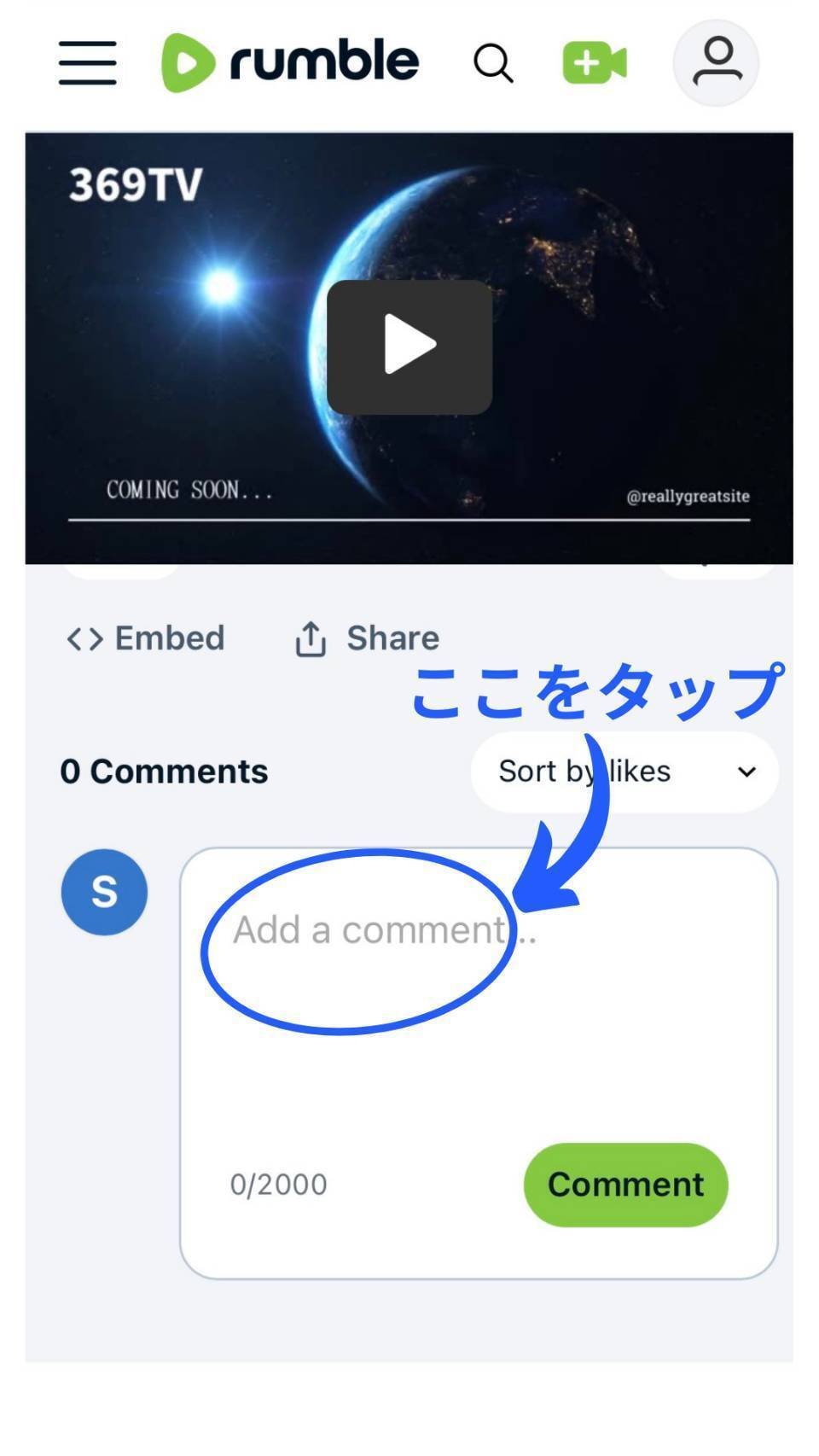Screen dimensions: 819x1456
Task: Click the 0/2000 character counter
Action: [x=278, y=1185]
